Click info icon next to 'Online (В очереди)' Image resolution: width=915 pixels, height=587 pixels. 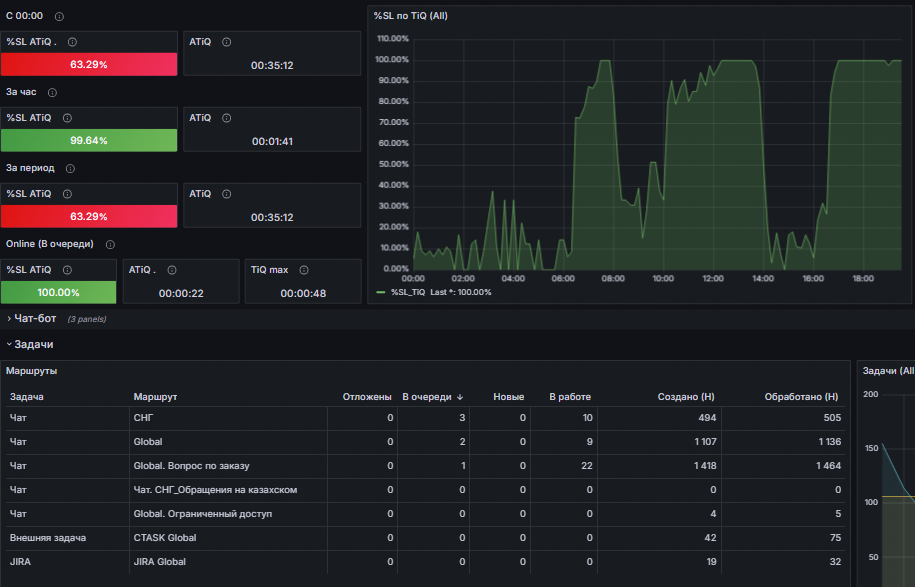[x=110, y=244]
